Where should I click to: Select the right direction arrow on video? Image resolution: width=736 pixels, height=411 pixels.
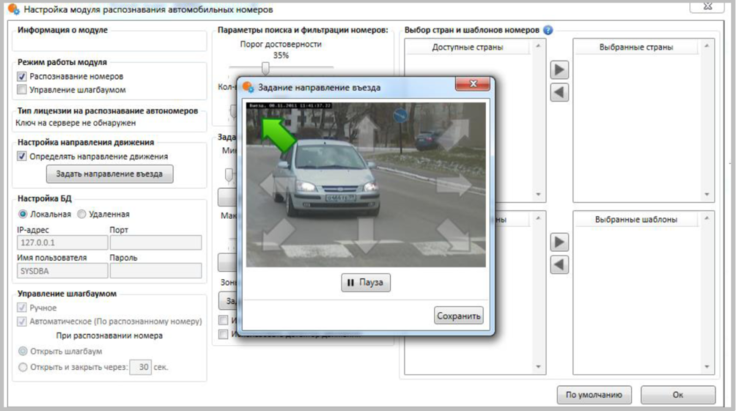tap(454, 185)
